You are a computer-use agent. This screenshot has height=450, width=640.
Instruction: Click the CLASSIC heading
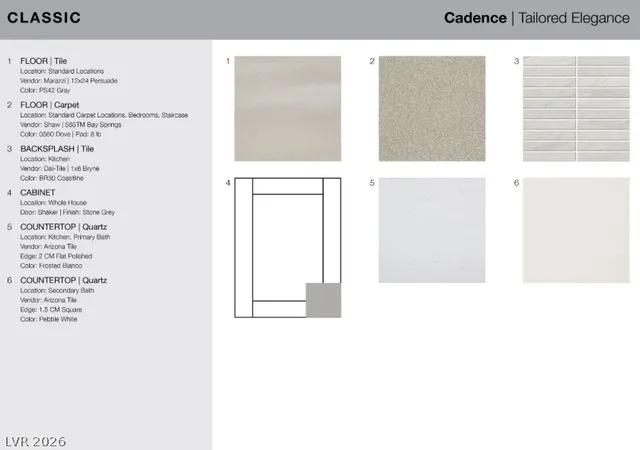44,18
